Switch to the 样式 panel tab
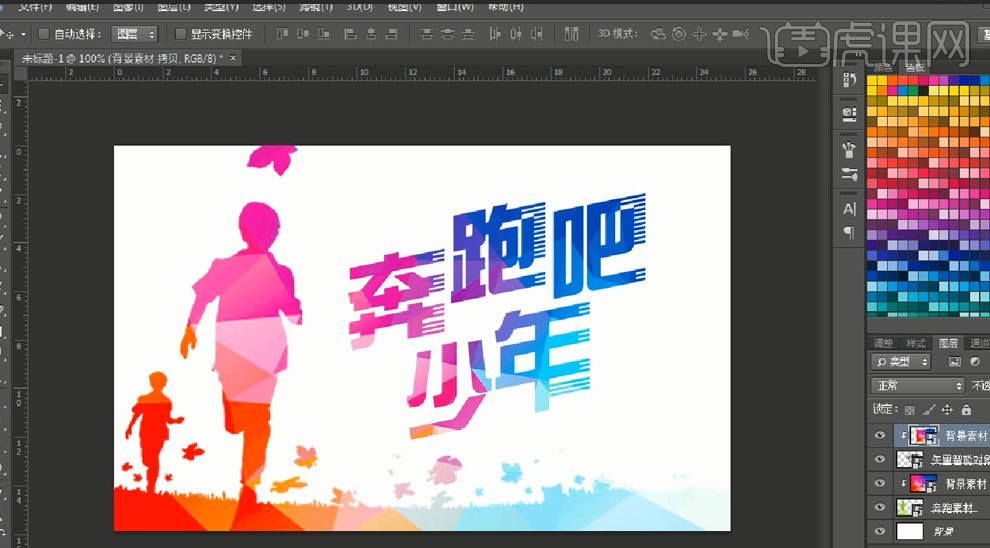990x548 pixels. point(915,343)
